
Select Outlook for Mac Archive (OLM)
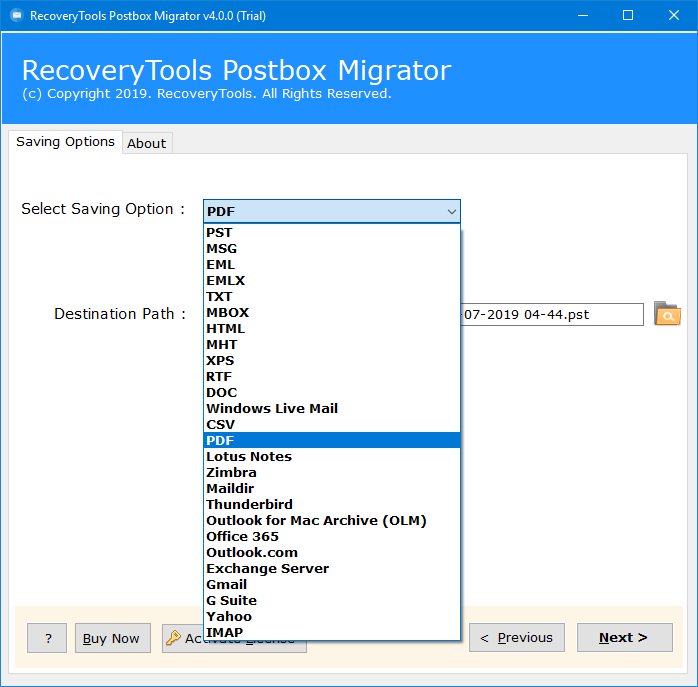[332, 520]
